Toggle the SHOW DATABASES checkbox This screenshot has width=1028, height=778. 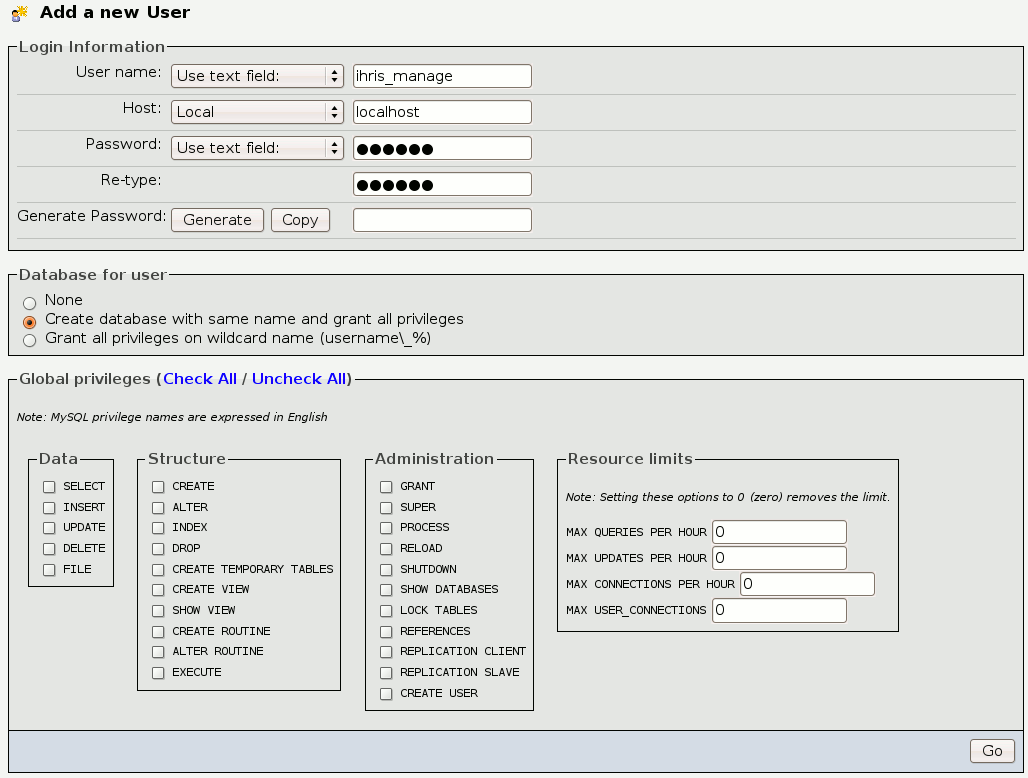tap(386, 590)
